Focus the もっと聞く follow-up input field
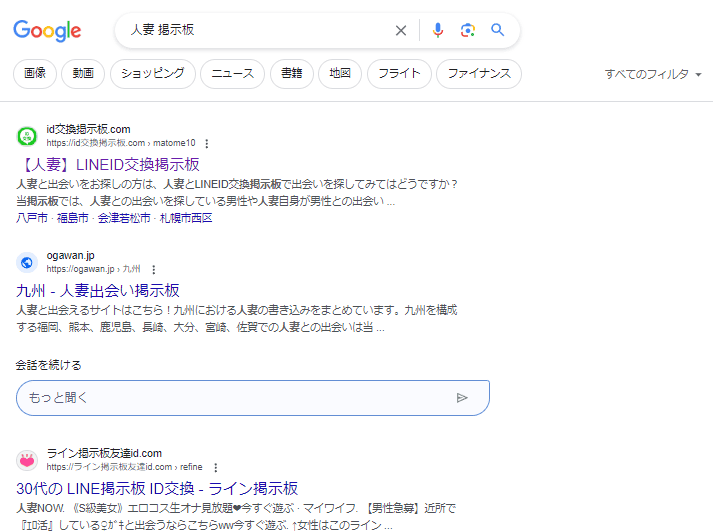The image size is (713, 531). click(230, 397)
